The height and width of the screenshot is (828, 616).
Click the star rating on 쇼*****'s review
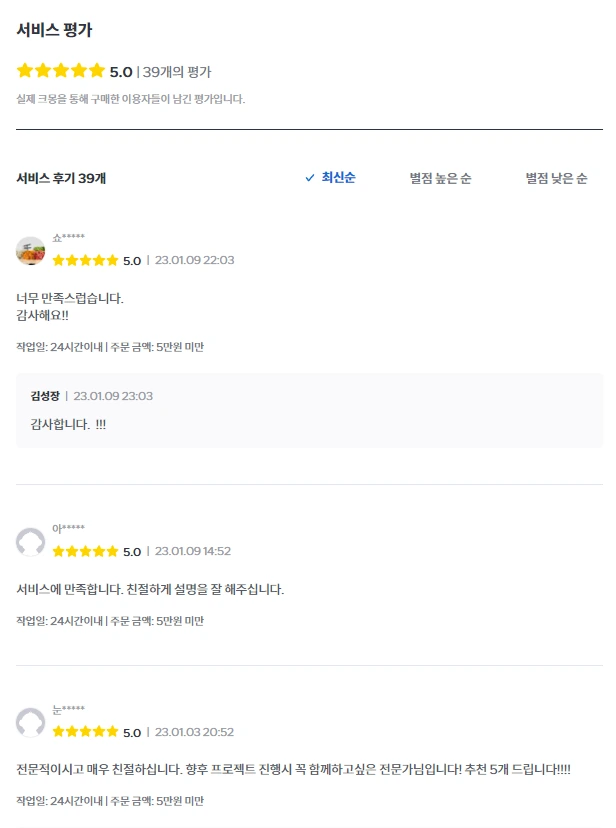tap(85, 260)
